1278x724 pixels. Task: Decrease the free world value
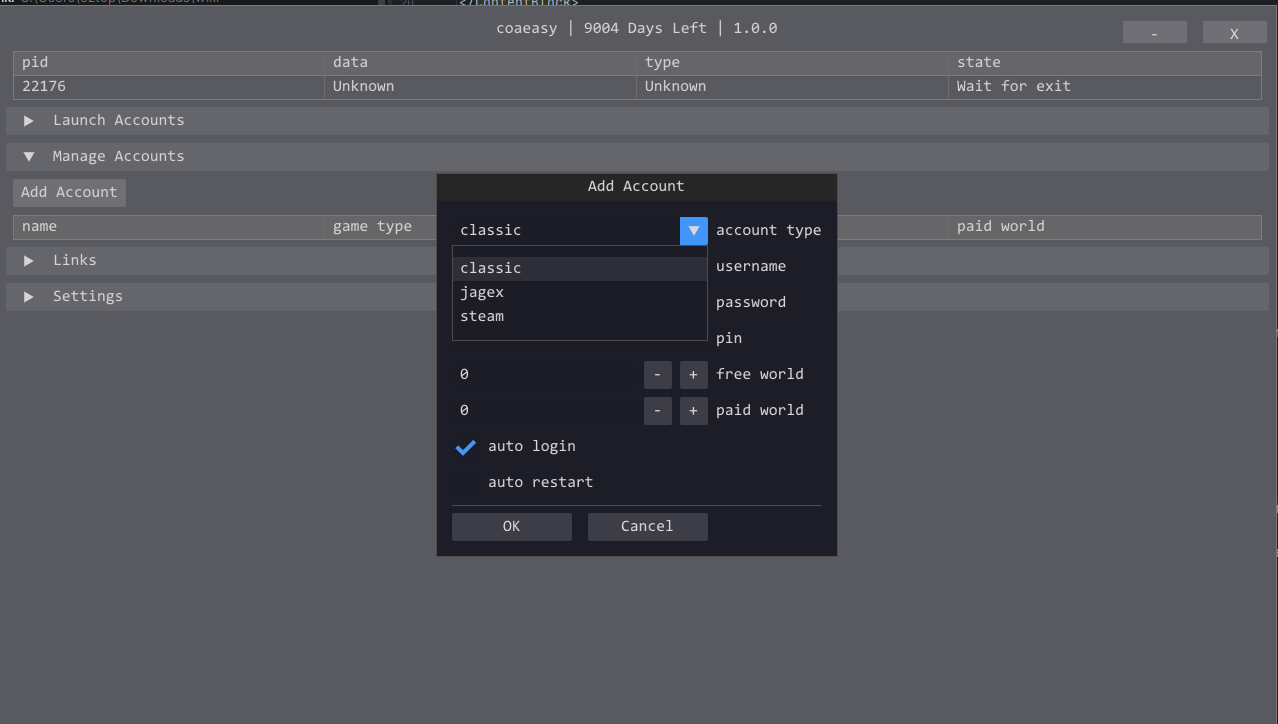coord(658,374)
